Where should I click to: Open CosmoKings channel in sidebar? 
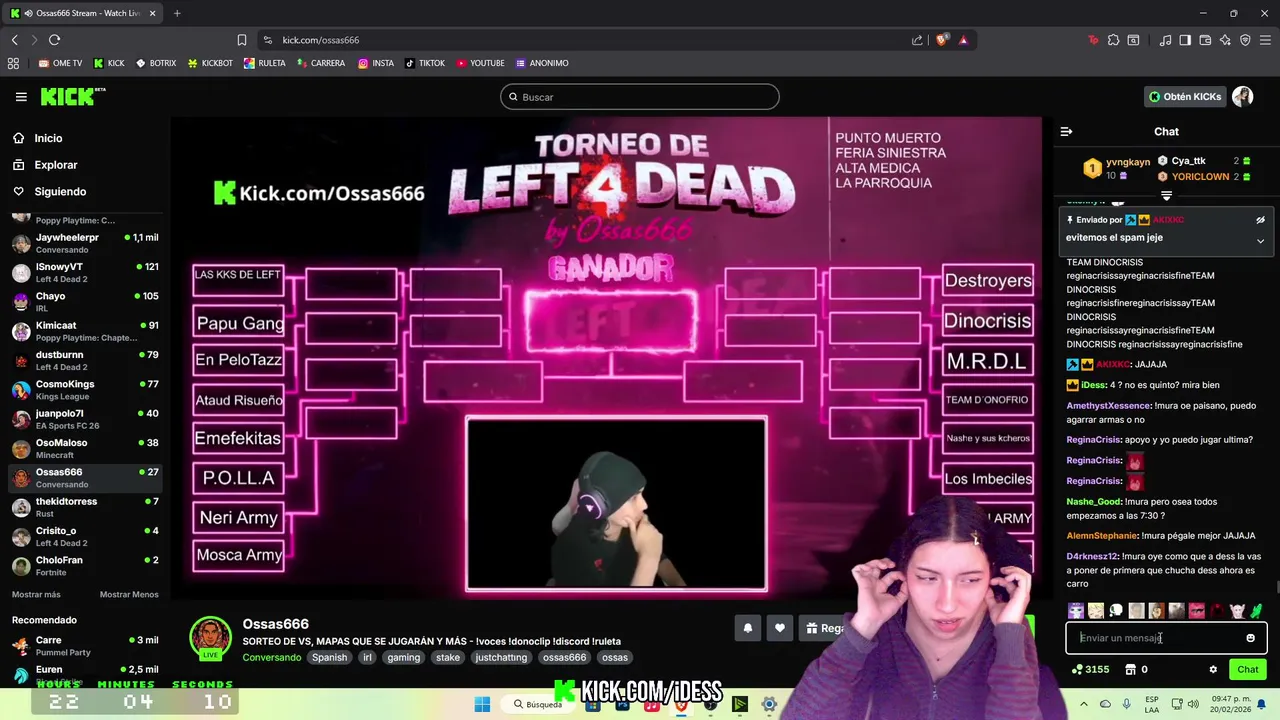(85, 390)
